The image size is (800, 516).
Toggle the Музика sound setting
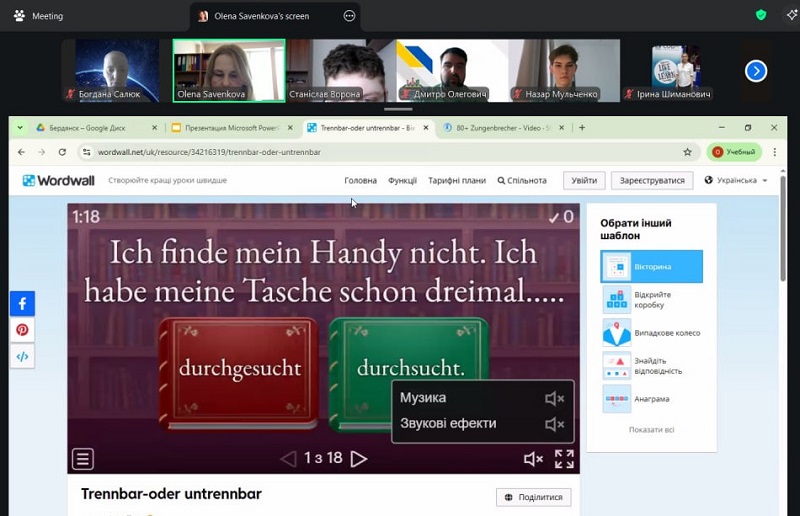click(554, 398)
